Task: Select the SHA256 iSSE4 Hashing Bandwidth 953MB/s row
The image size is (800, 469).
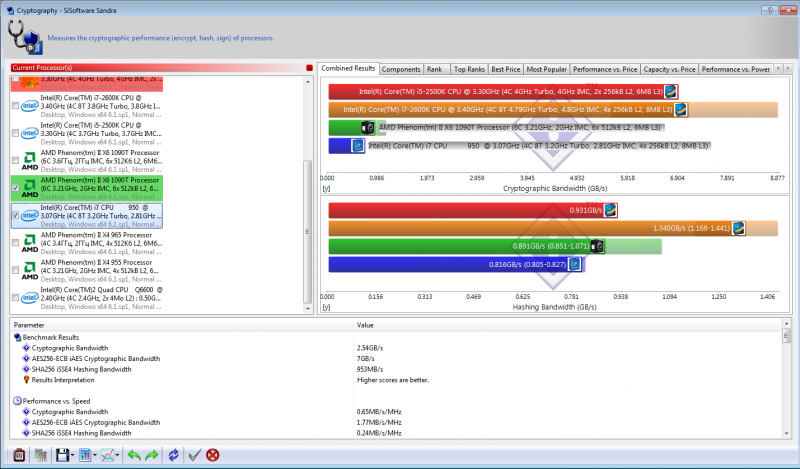Action: [395, 369]
